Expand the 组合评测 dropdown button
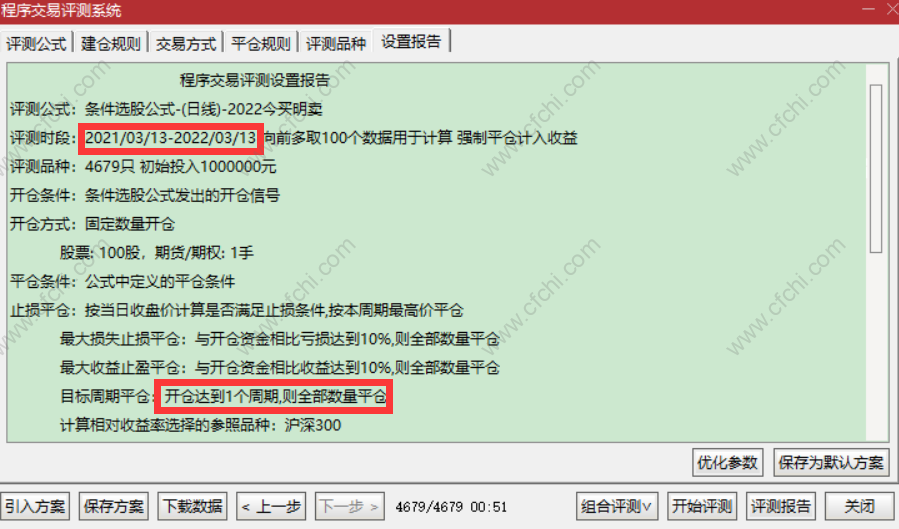Image resolution: width=899 pixels, height=529 pixels. tap(617, 507)
